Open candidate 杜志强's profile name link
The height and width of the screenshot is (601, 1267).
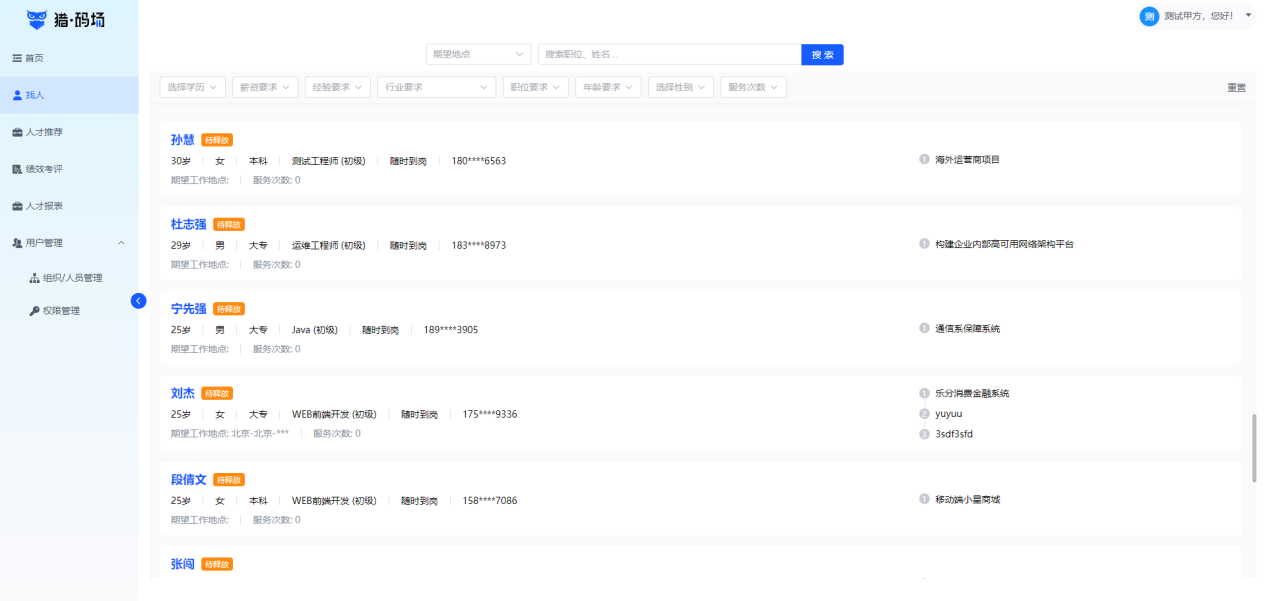[188, 224]
